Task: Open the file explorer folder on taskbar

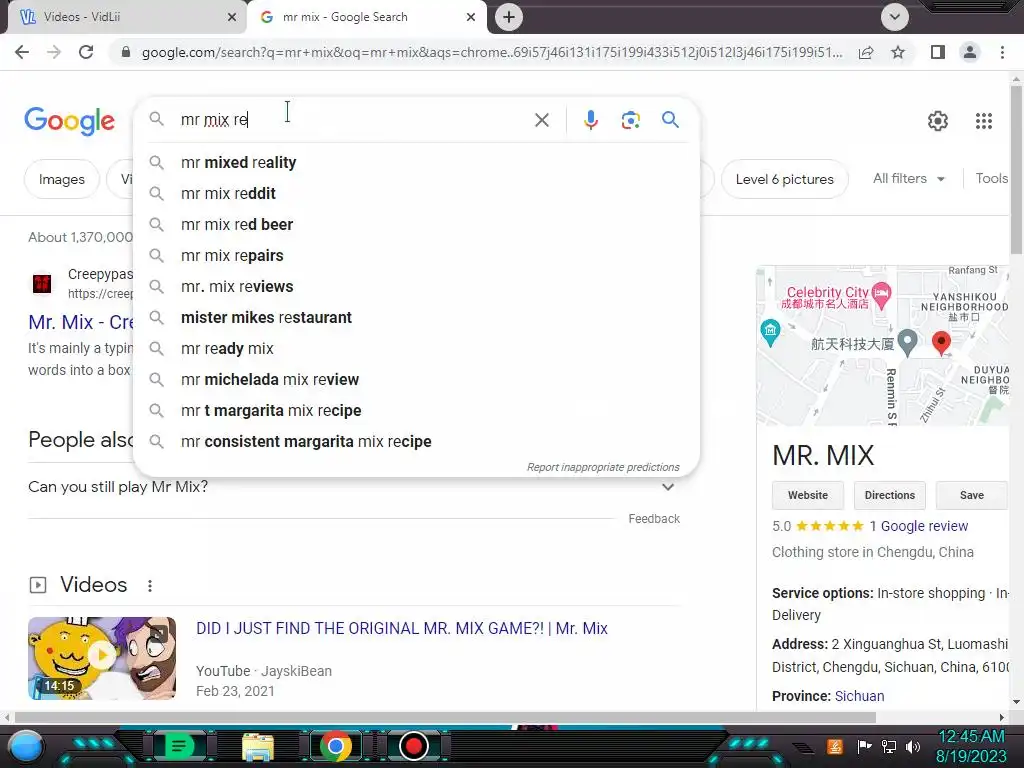Action: (258, 746)
